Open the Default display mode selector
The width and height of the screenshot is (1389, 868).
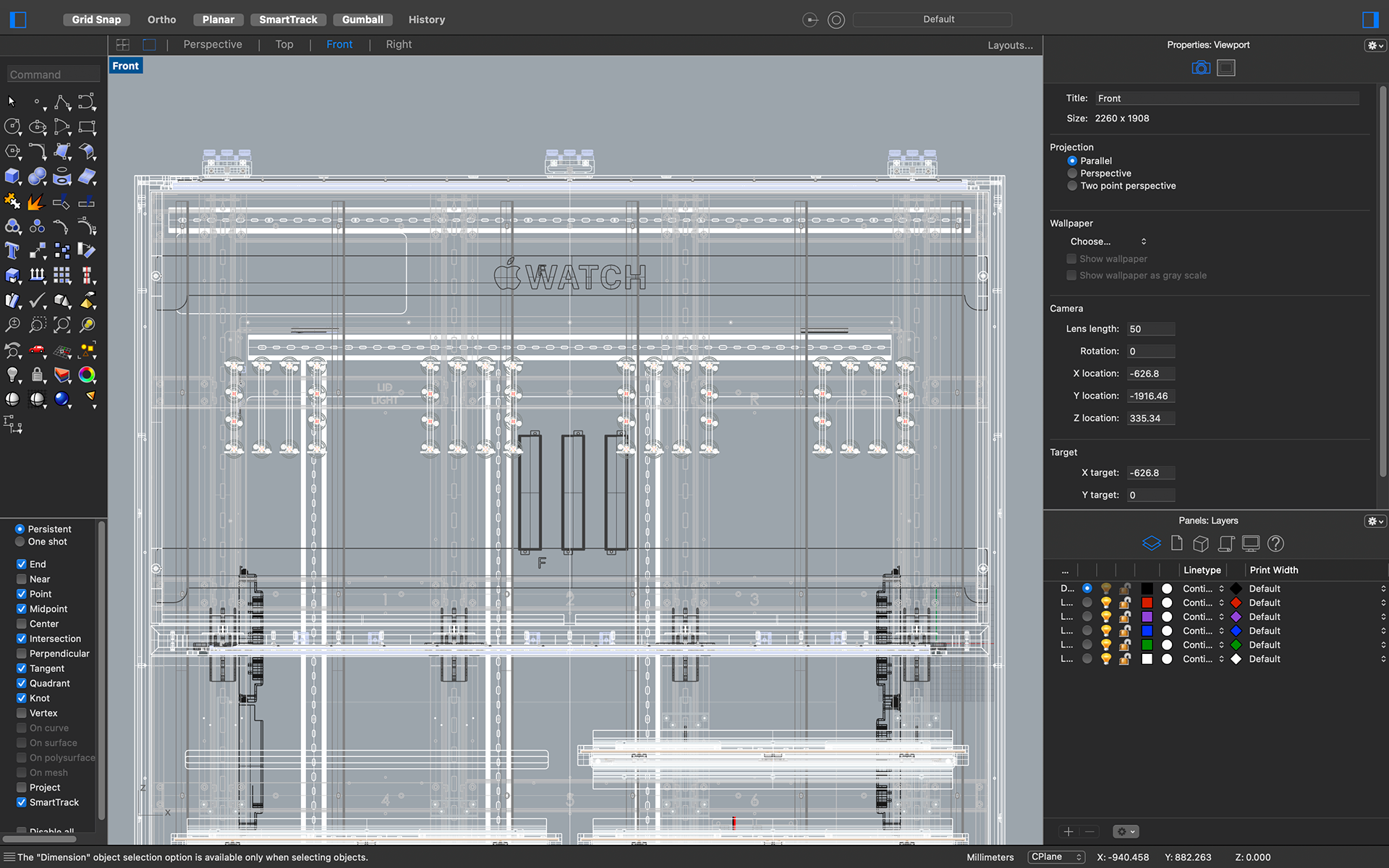(x=932, y=20)
